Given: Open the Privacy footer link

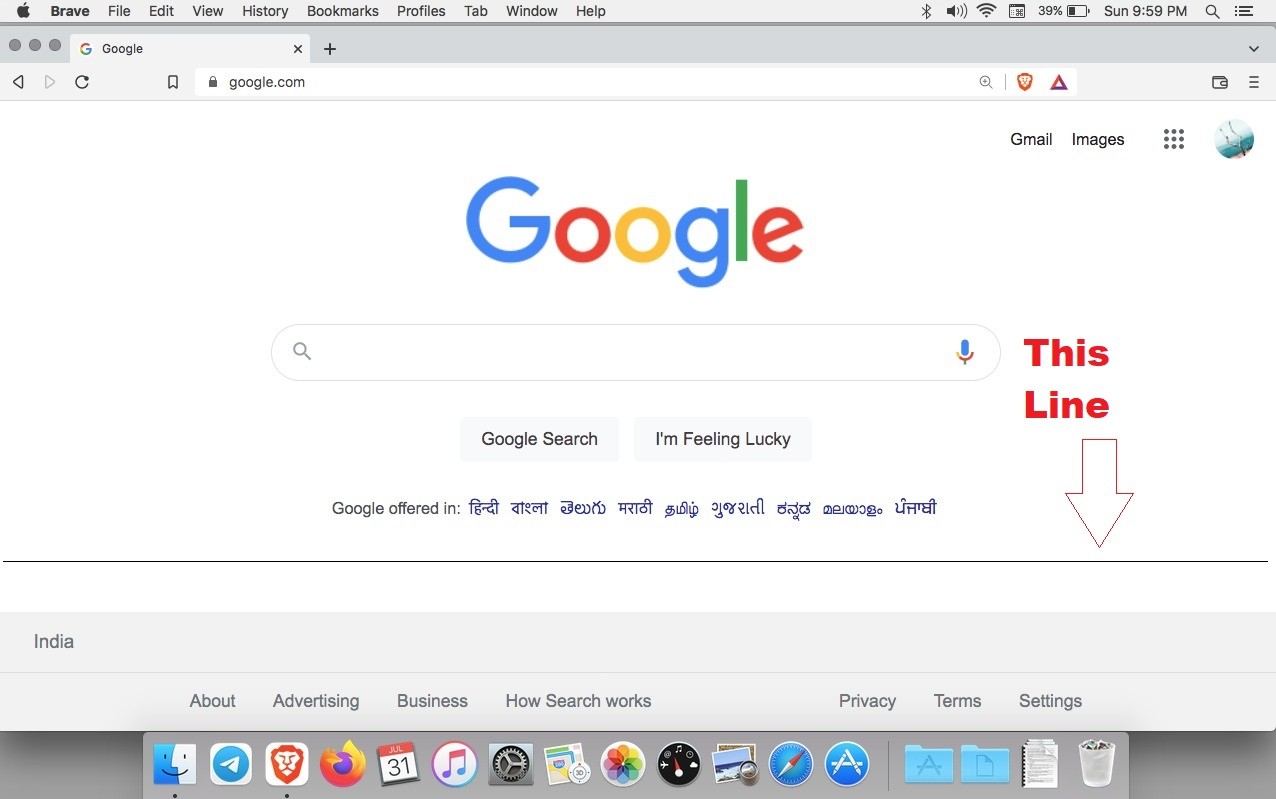Looking at the screenshot, I should pos(867,701).
